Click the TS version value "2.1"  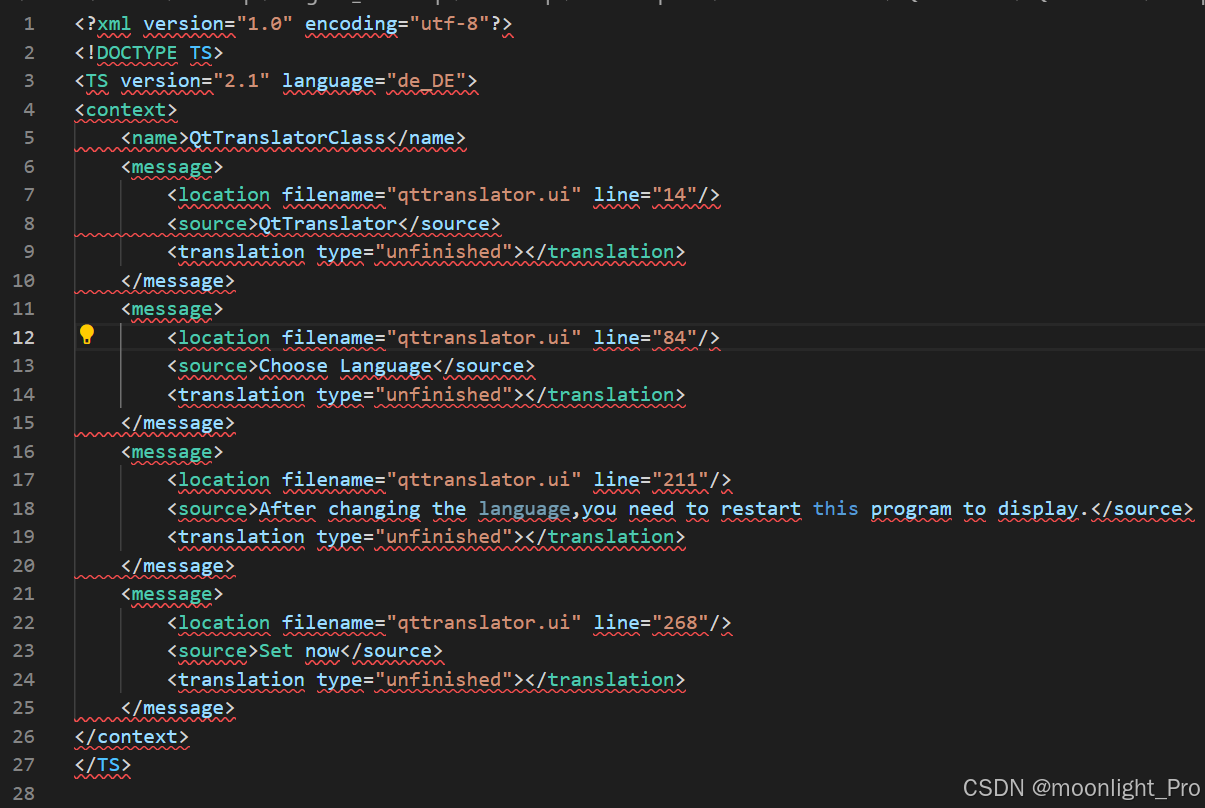(241, 80)
